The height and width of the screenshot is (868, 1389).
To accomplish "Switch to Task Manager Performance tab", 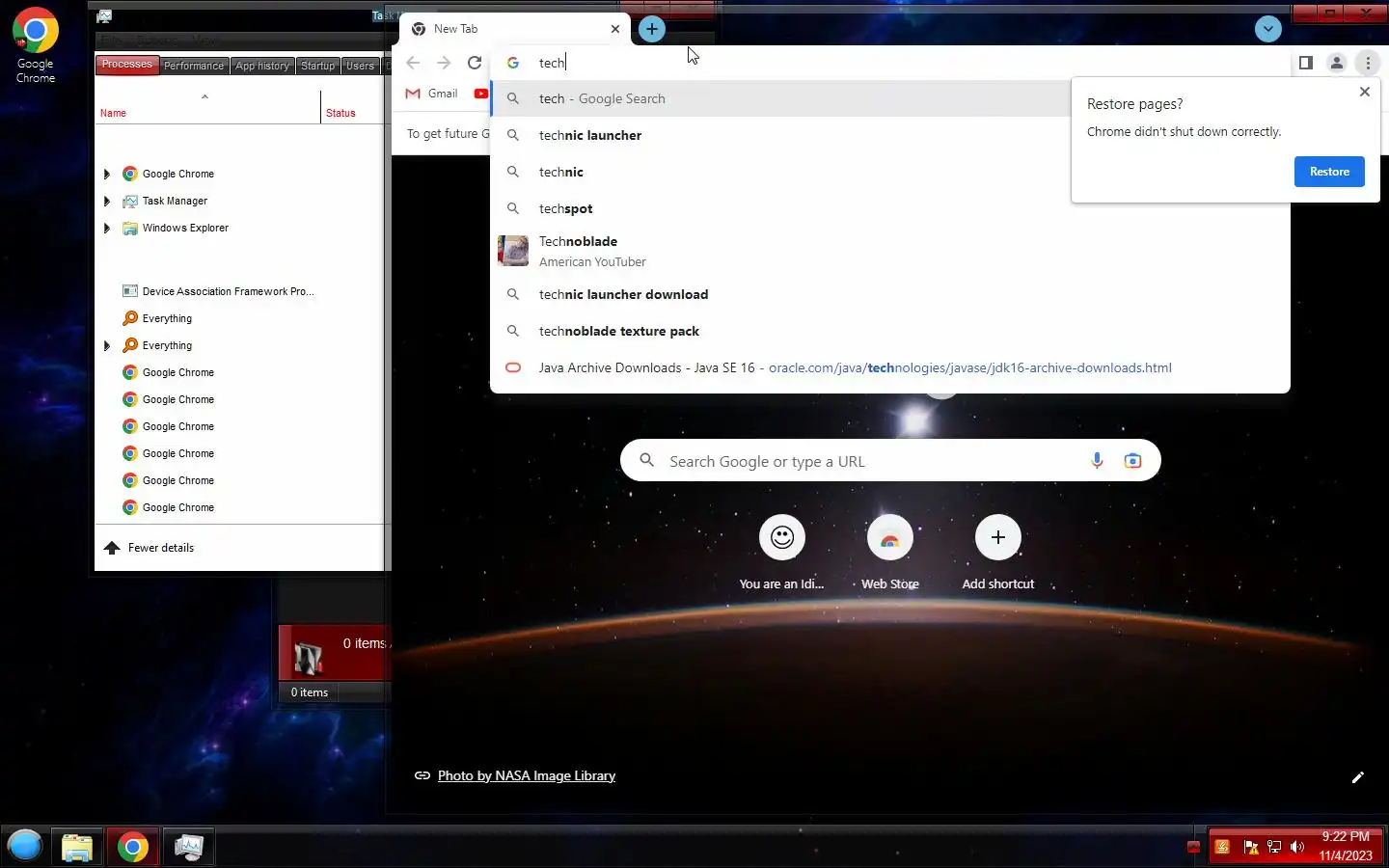I will click(x=194, y=66).
